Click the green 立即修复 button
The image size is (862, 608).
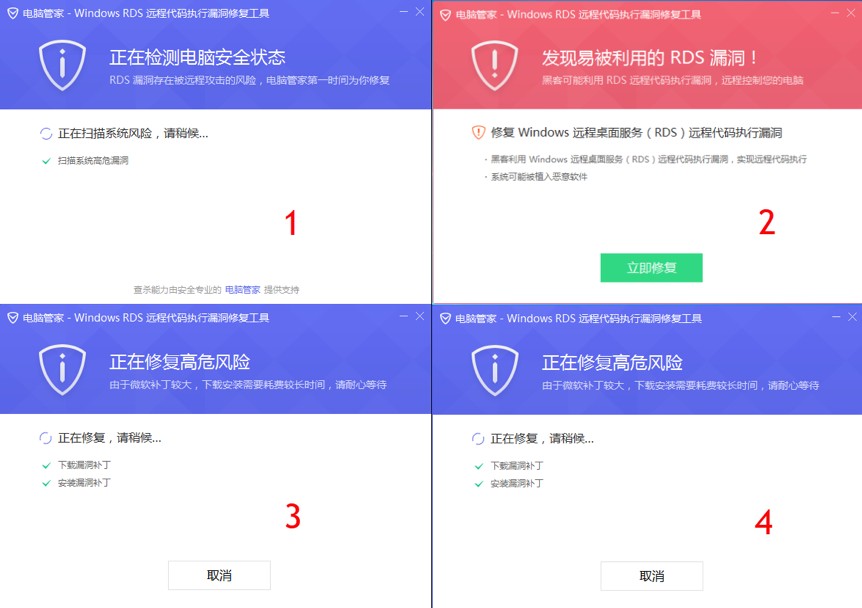(x=651, y=268)
